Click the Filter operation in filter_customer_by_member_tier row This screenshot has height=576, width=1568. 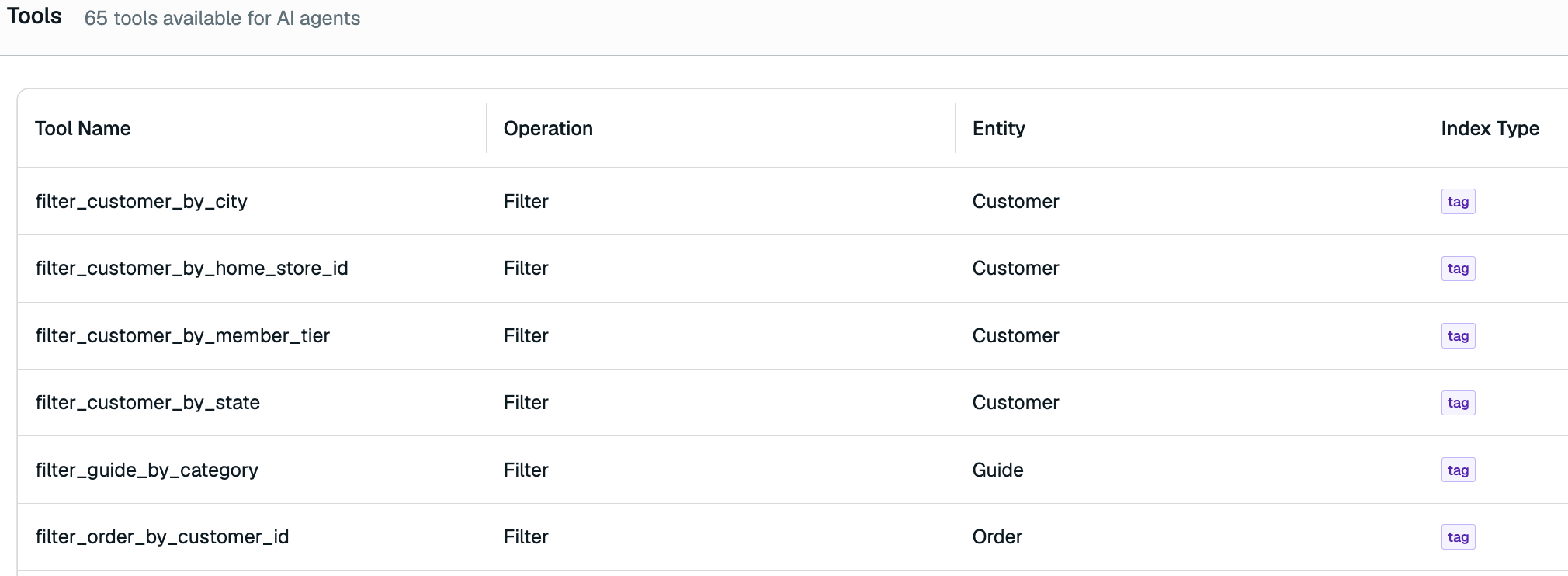pyautogui.click(x=526, y=336)
